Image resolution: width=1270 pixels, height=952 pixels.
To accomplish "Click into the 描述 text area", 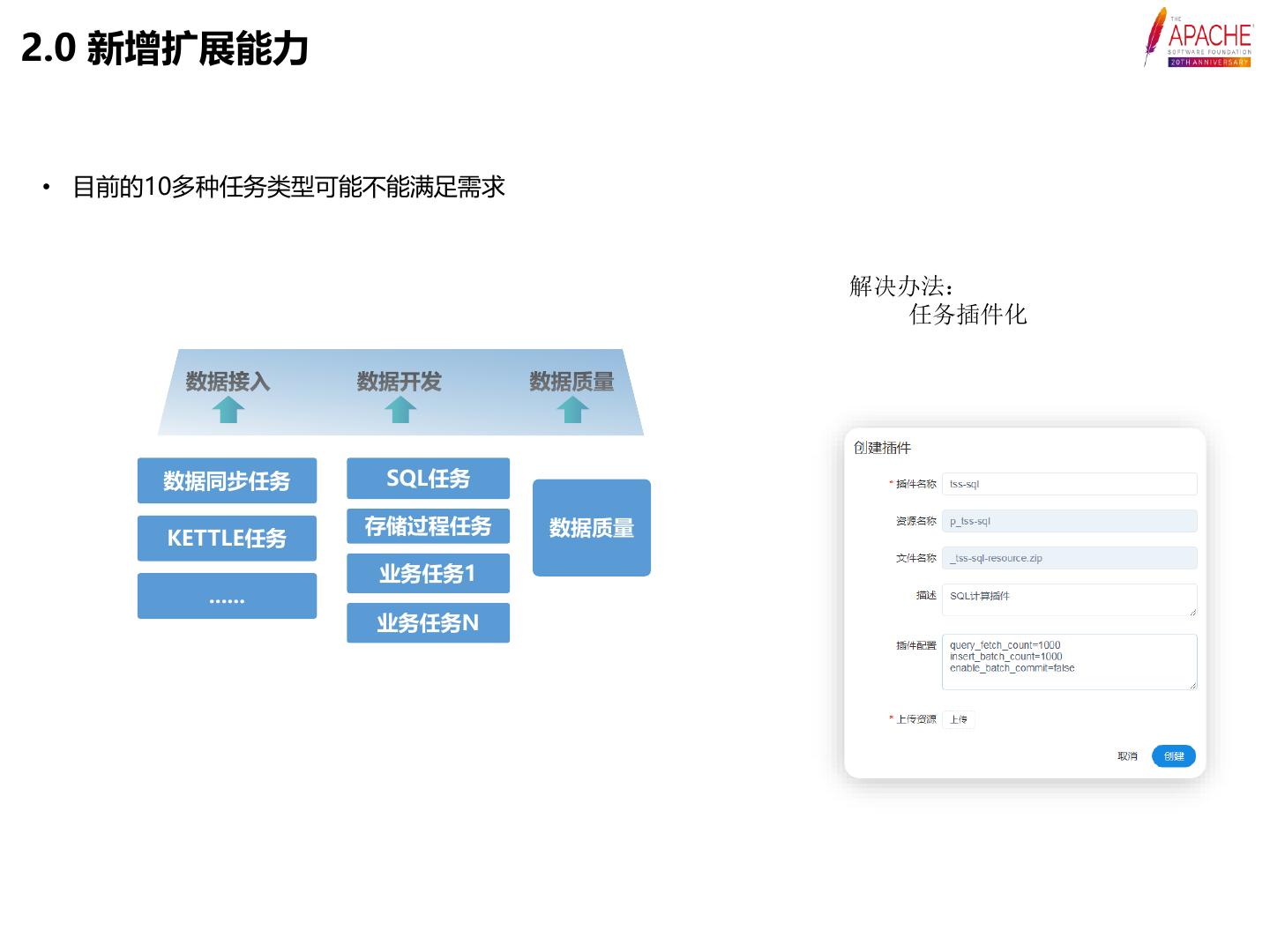I will (x=1069, y=599).
